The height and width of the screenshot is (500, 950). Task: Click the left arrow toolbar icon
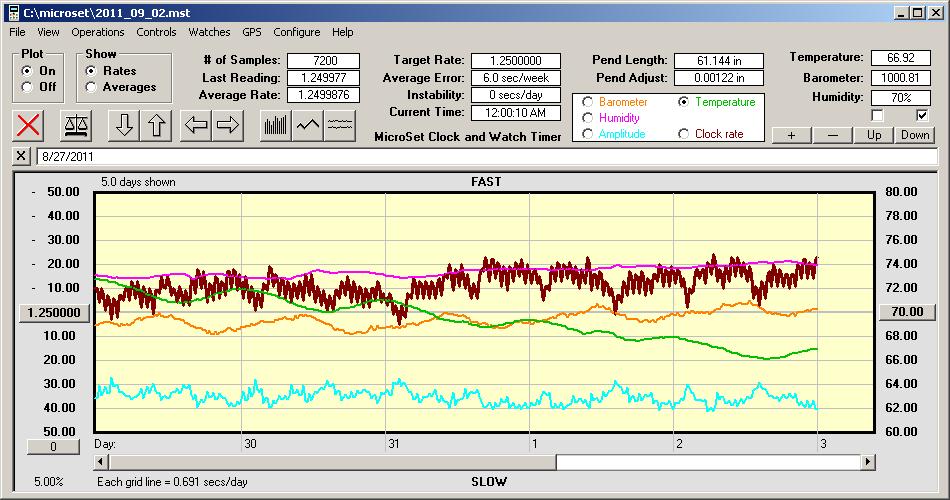[196, 125]
